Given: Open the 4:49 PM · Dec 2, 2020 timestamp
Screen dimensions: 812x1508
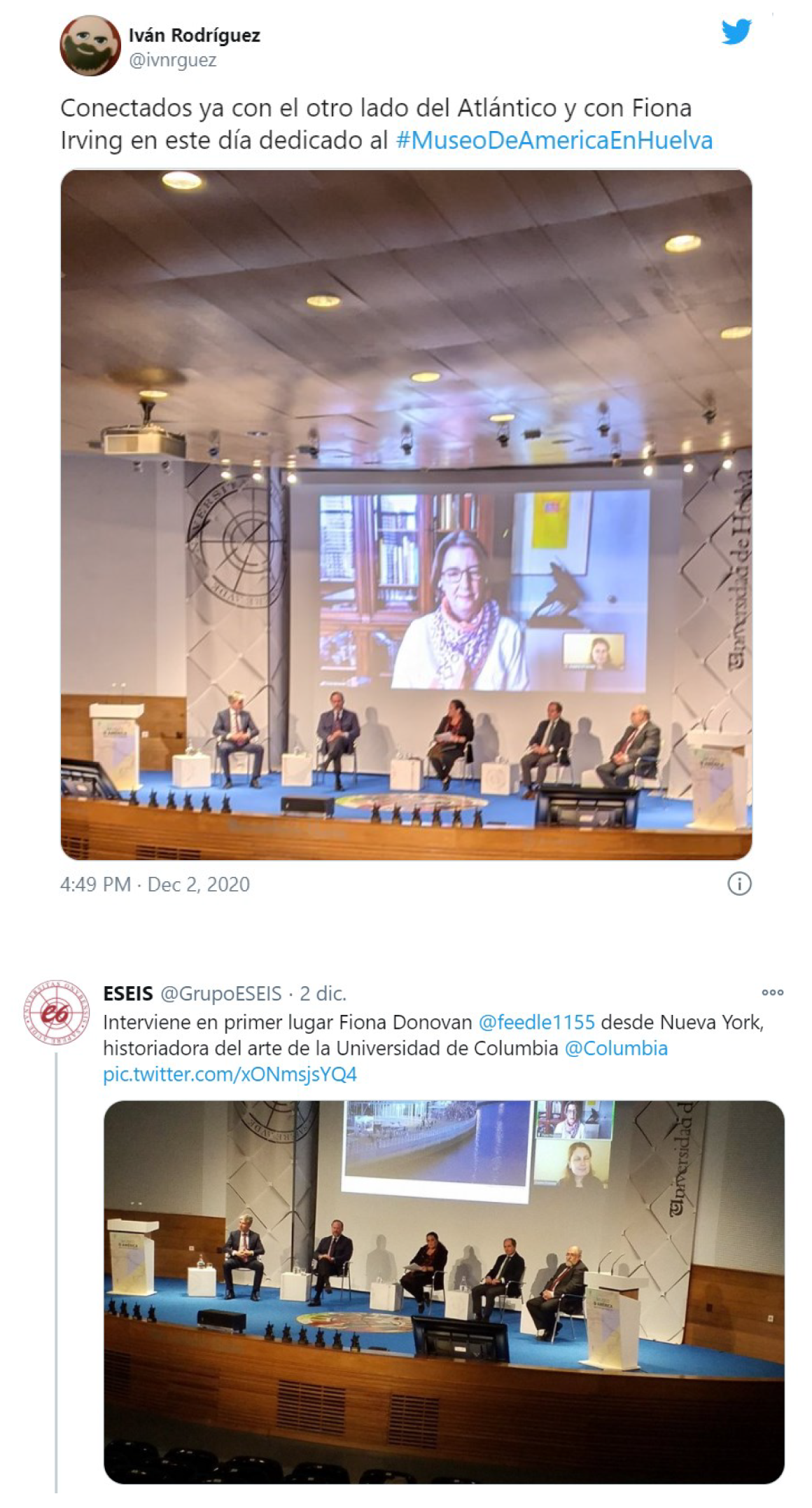Looking at the screenshot, I should 155,885.
